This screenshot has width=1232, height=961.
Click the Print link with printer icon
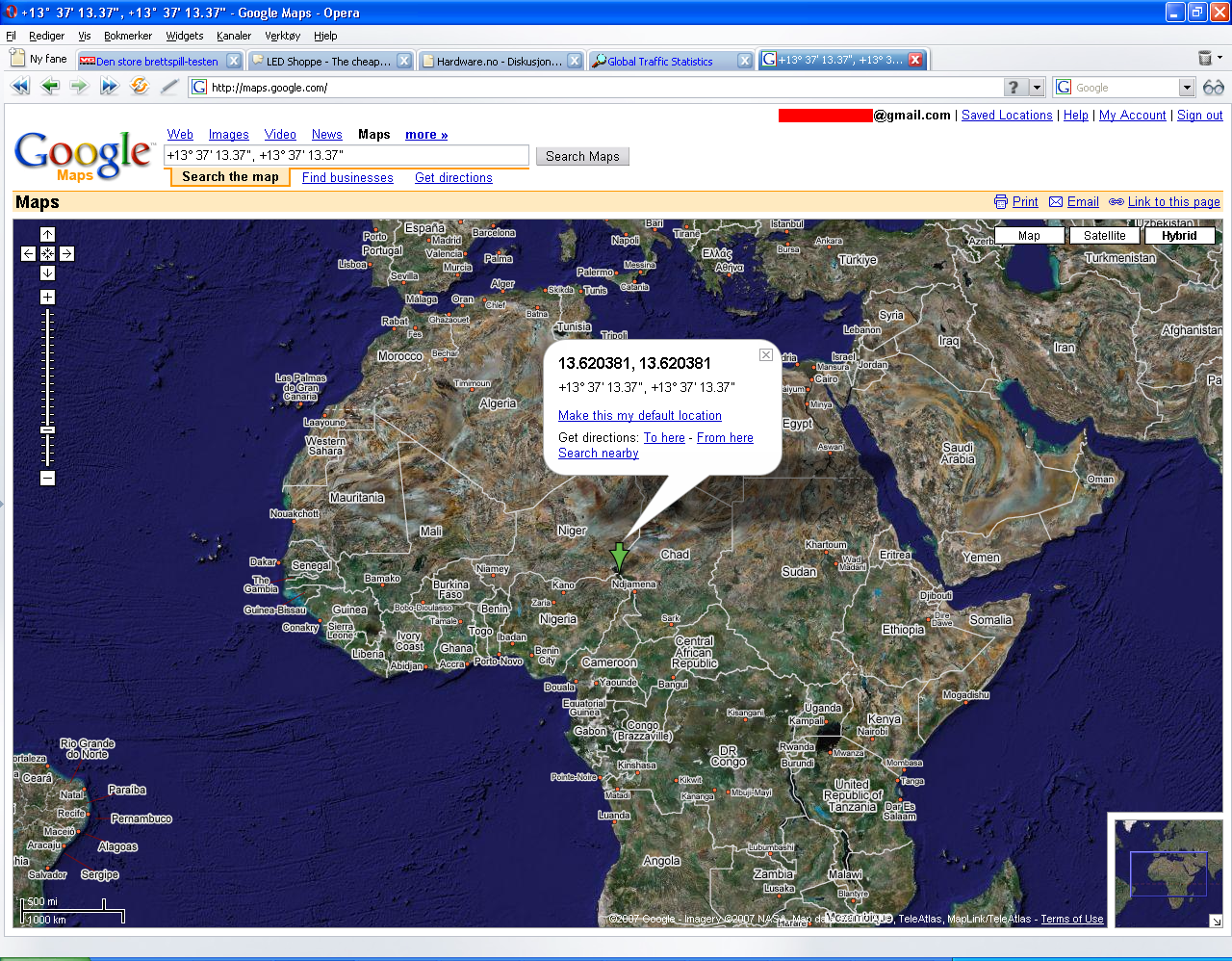point(1016,202)
